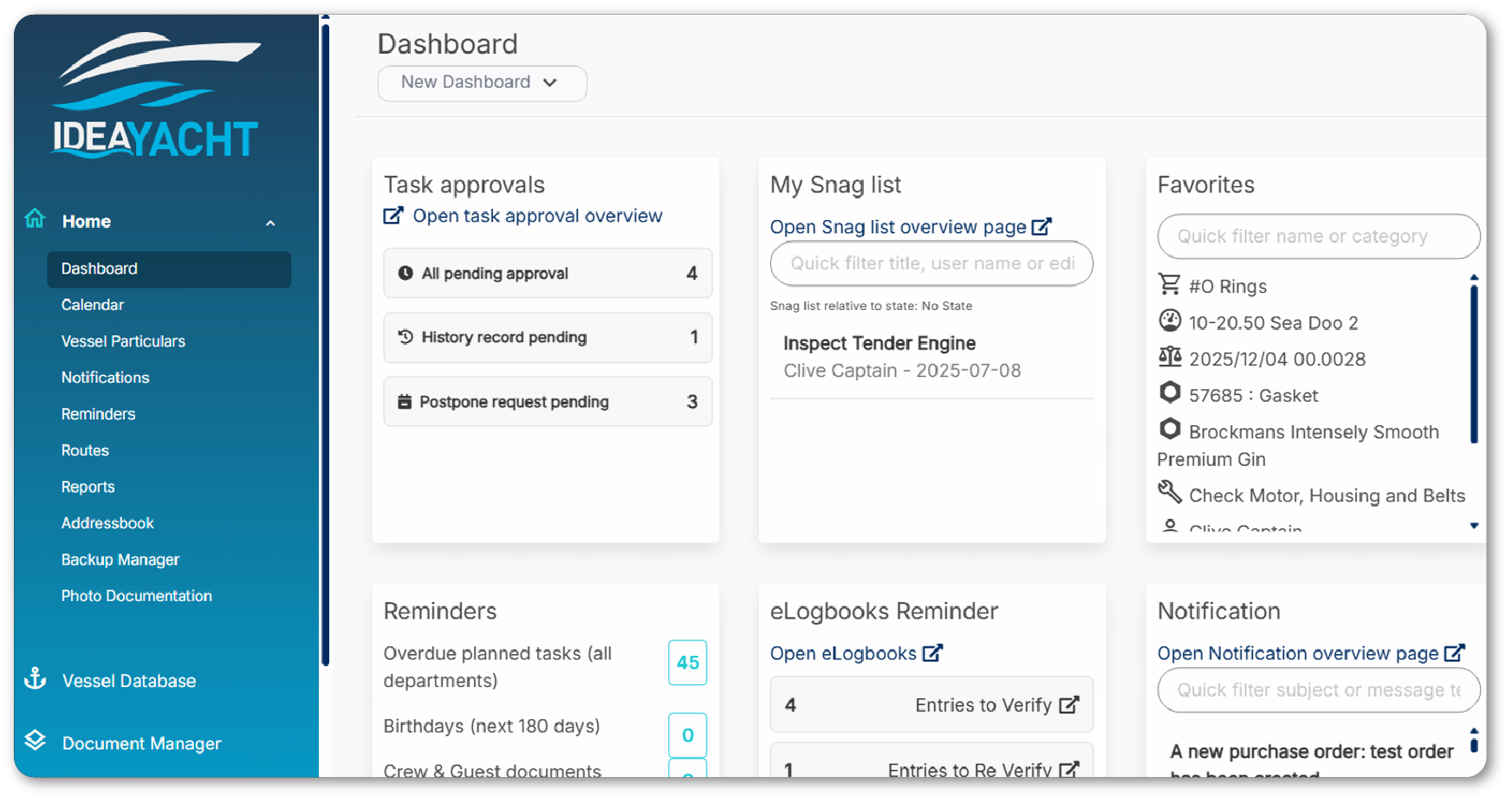Go to Backup Manager in the sidebar
The width and height of the screenshot is (1512, 803).
(120, 559)
